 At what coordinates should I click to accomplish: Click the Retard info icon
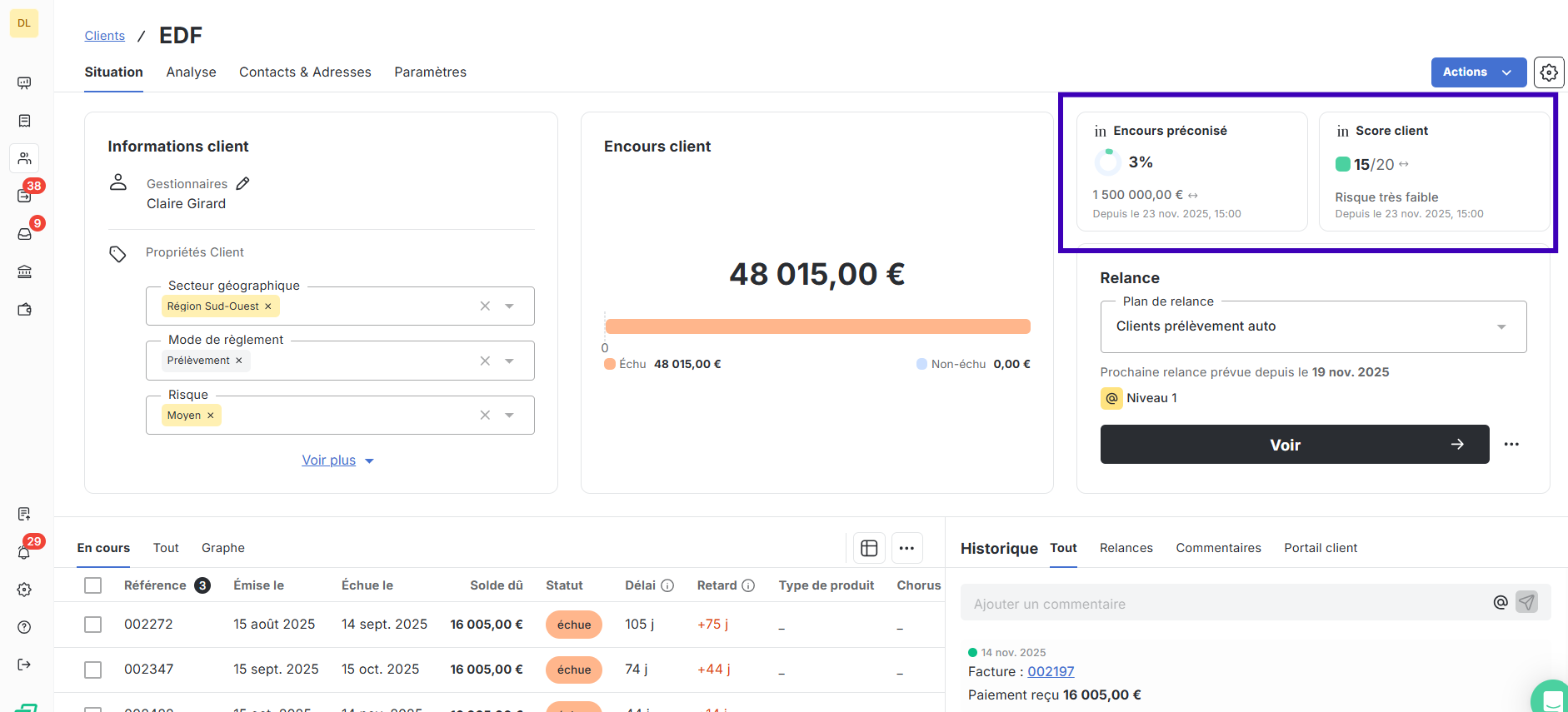coord(748,585)
